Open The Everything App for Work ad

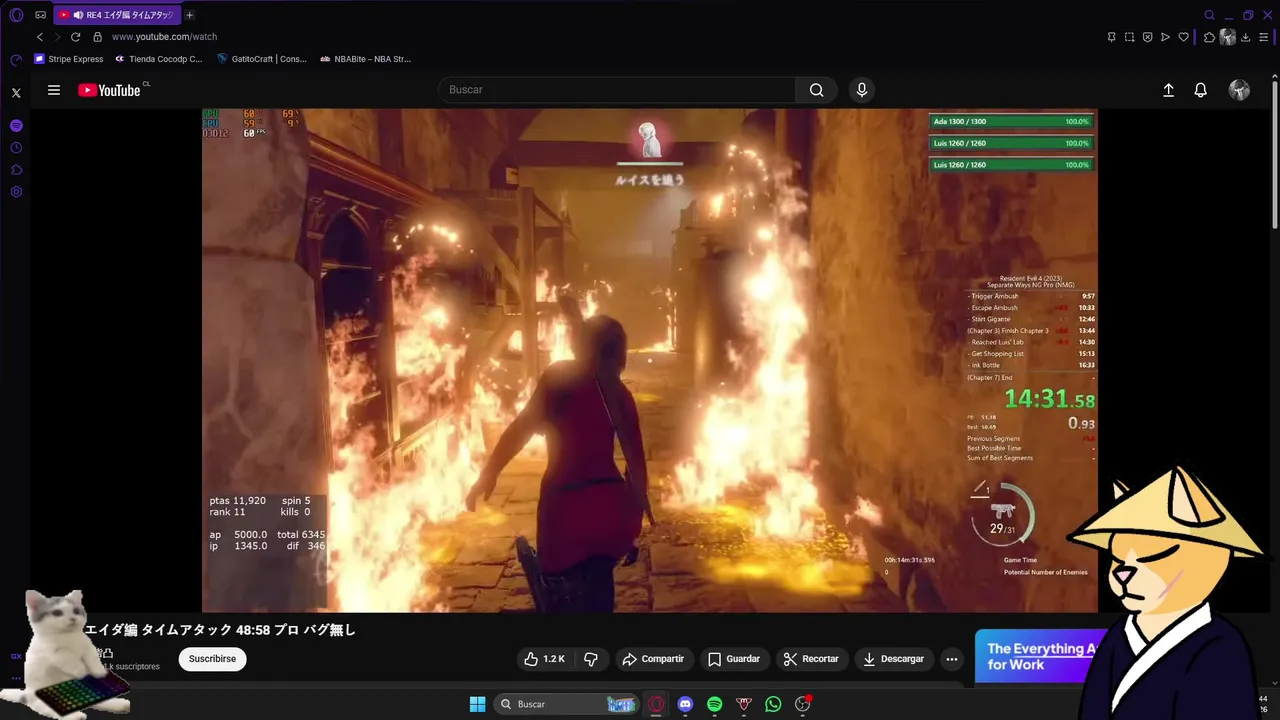(1040, 656)
